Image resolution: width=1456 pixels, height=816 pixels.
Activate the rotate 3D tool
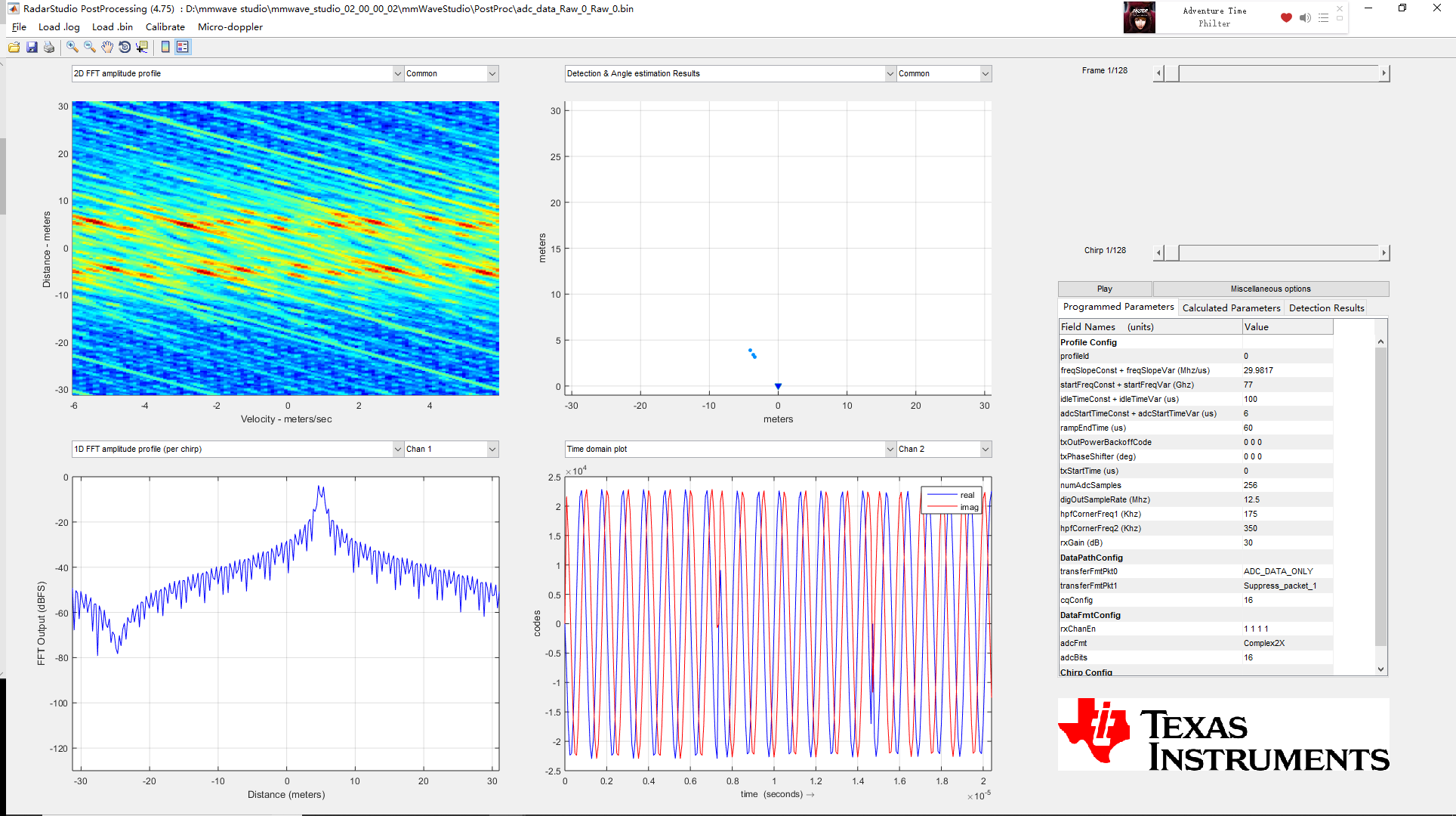[x=125, y=47]
